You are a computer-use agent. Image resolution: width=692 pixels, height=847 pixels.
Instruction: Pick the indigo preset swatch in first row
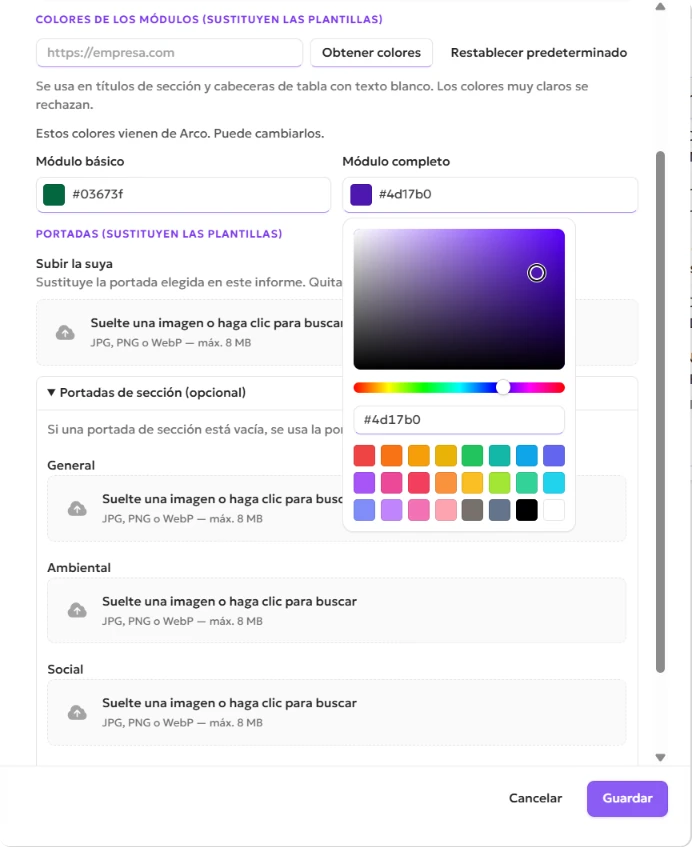554,455
